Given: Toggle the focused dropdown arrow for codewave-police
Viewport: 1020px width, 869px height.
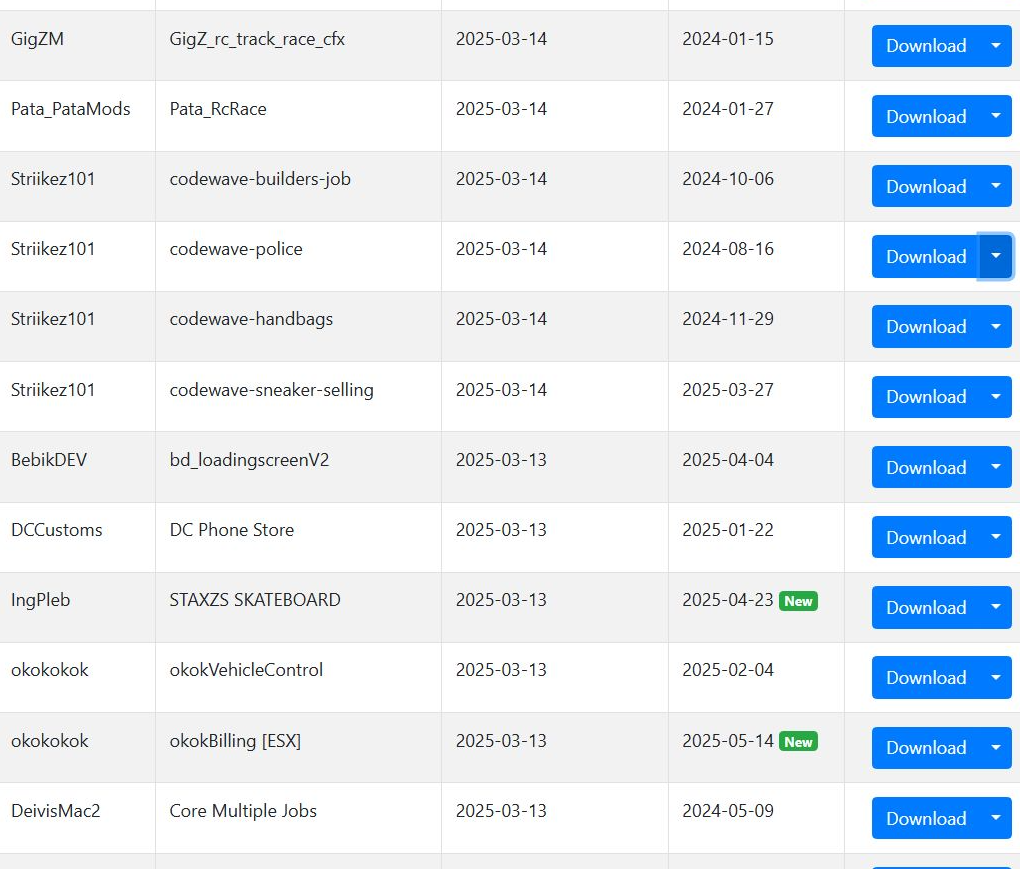Looking at the screenshot, I should pyautogui.click(x=995, y=256).
